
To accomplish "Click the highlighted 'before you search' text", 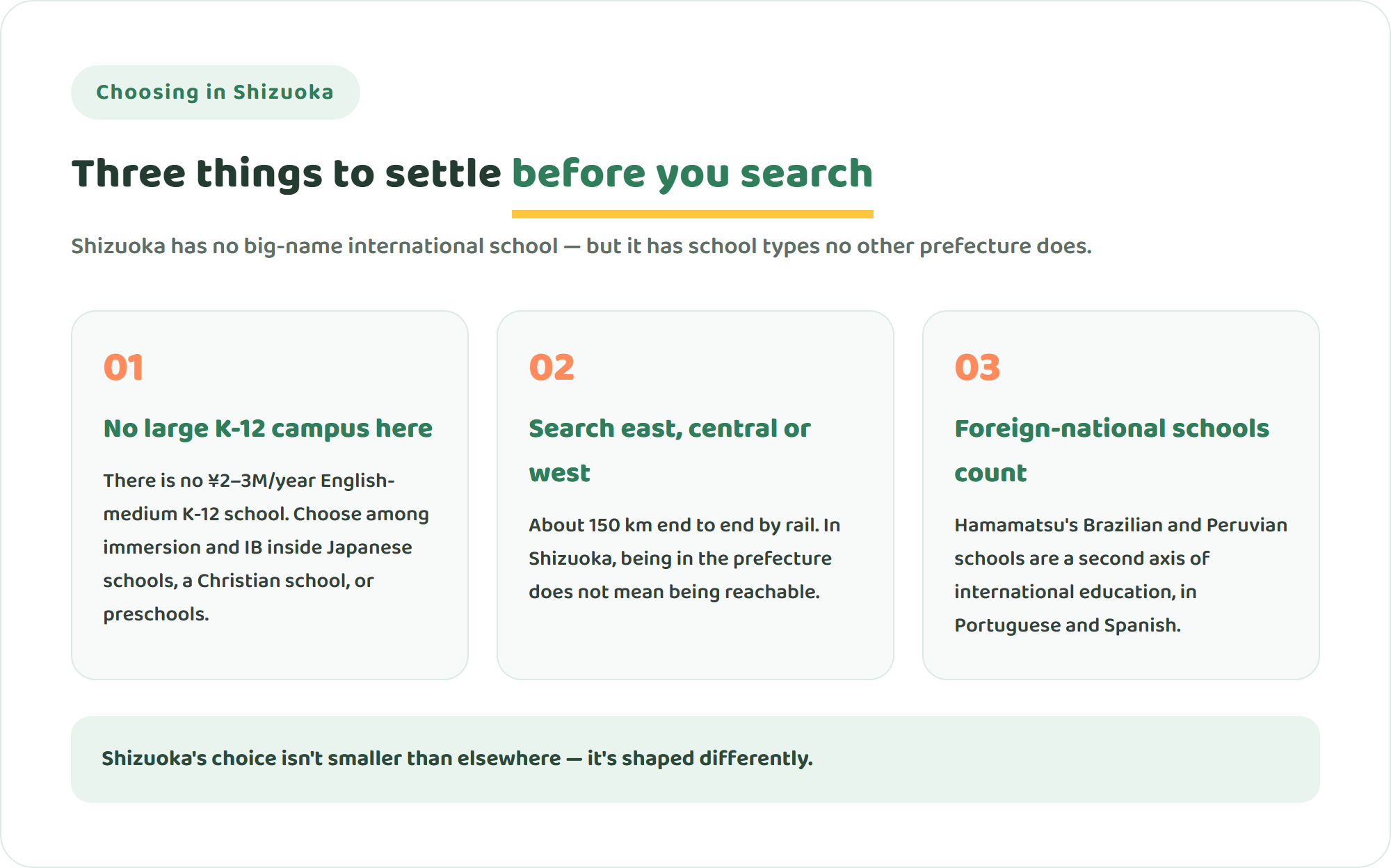I will [692, 173].
